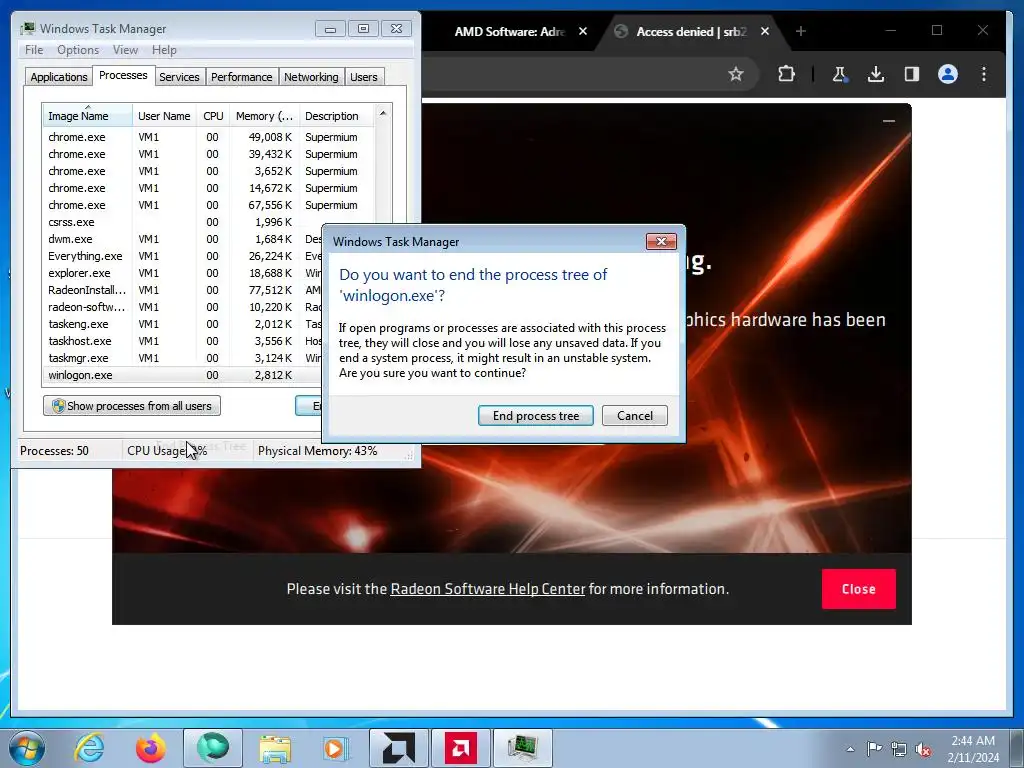This screenshot has width=1024, height=768.
Task: Sort processes by CPU column
Action: 213,116
